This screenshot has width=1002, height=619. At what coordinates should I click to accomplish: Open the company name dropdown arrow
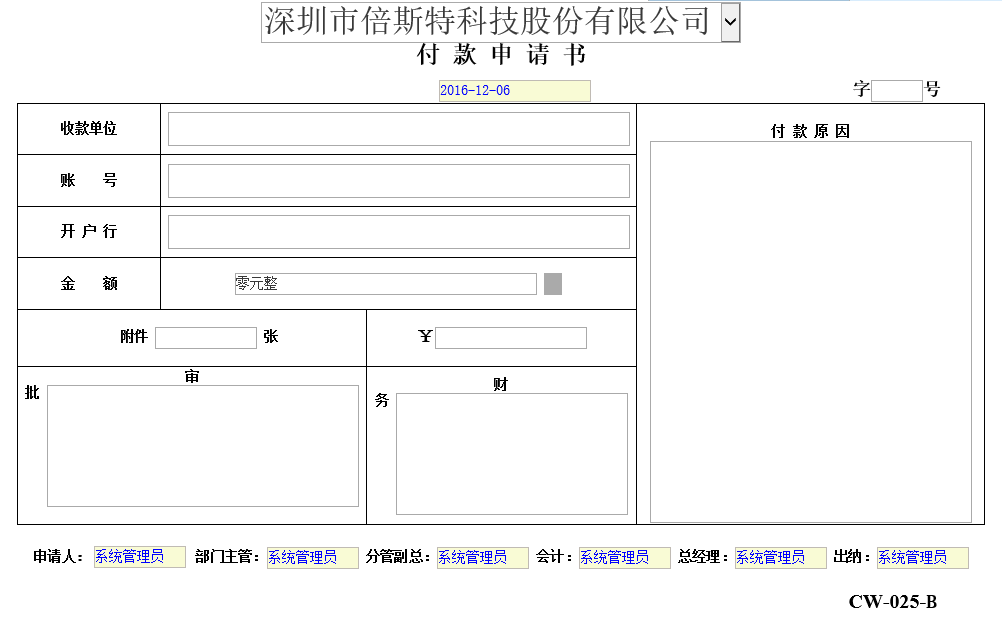click(x=730, y=22)
